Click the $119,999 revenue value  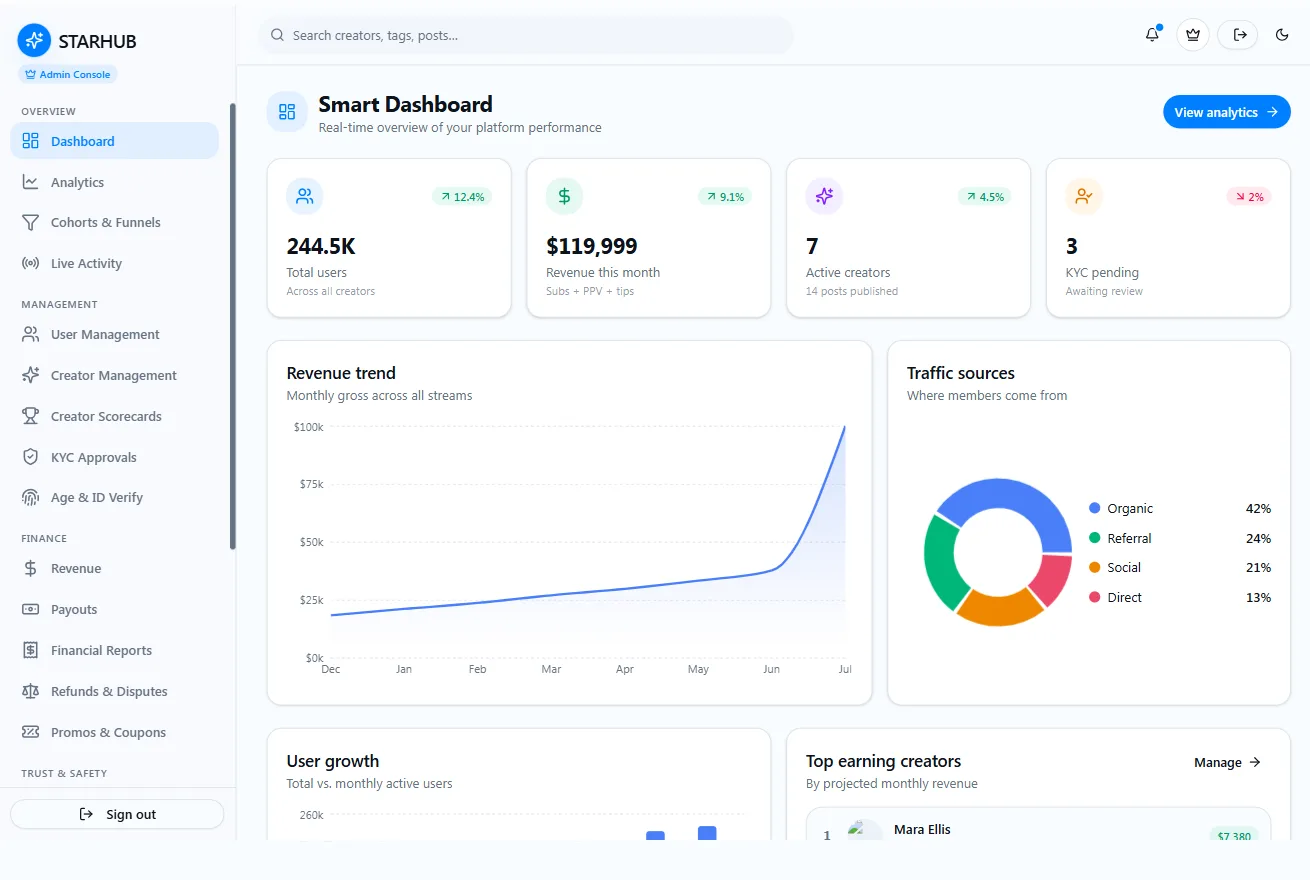592,246
